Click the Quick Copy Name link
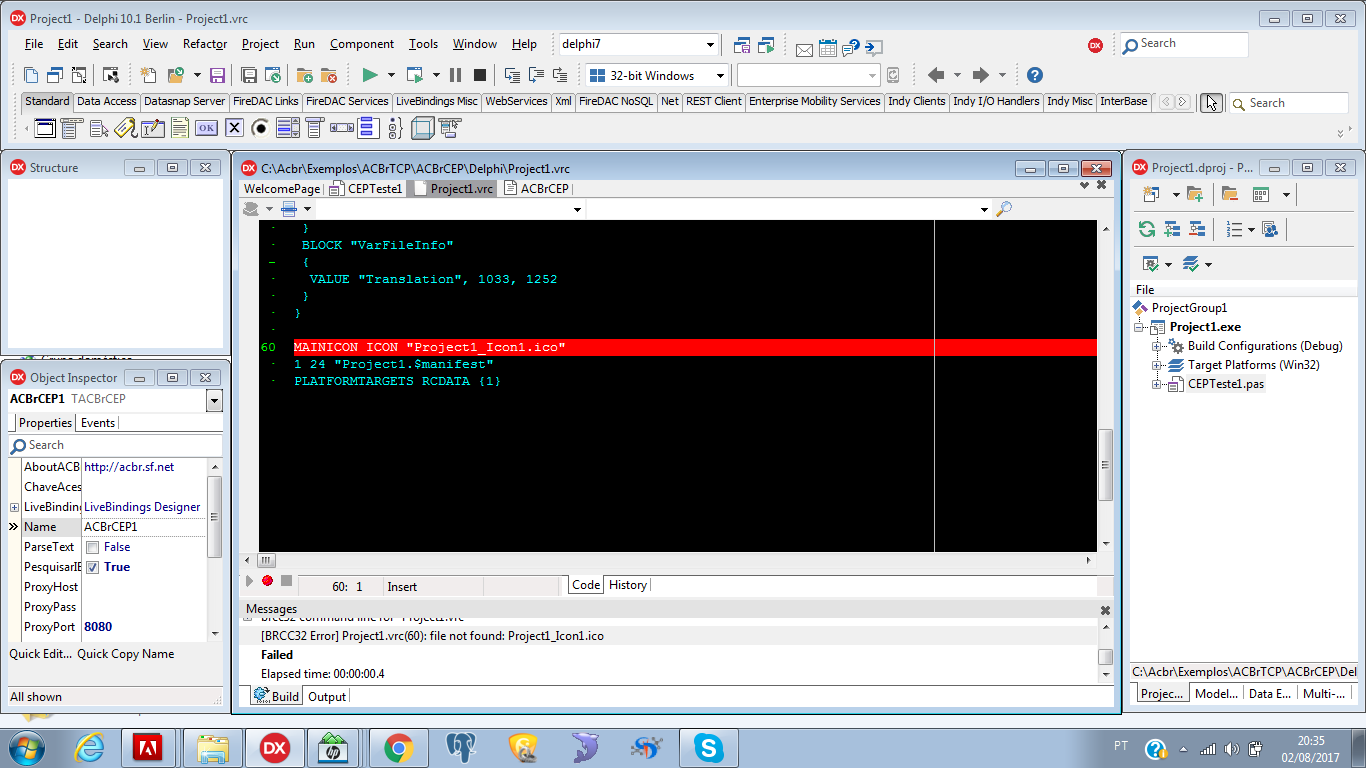The image size is (1366, 768). (126, 654)
